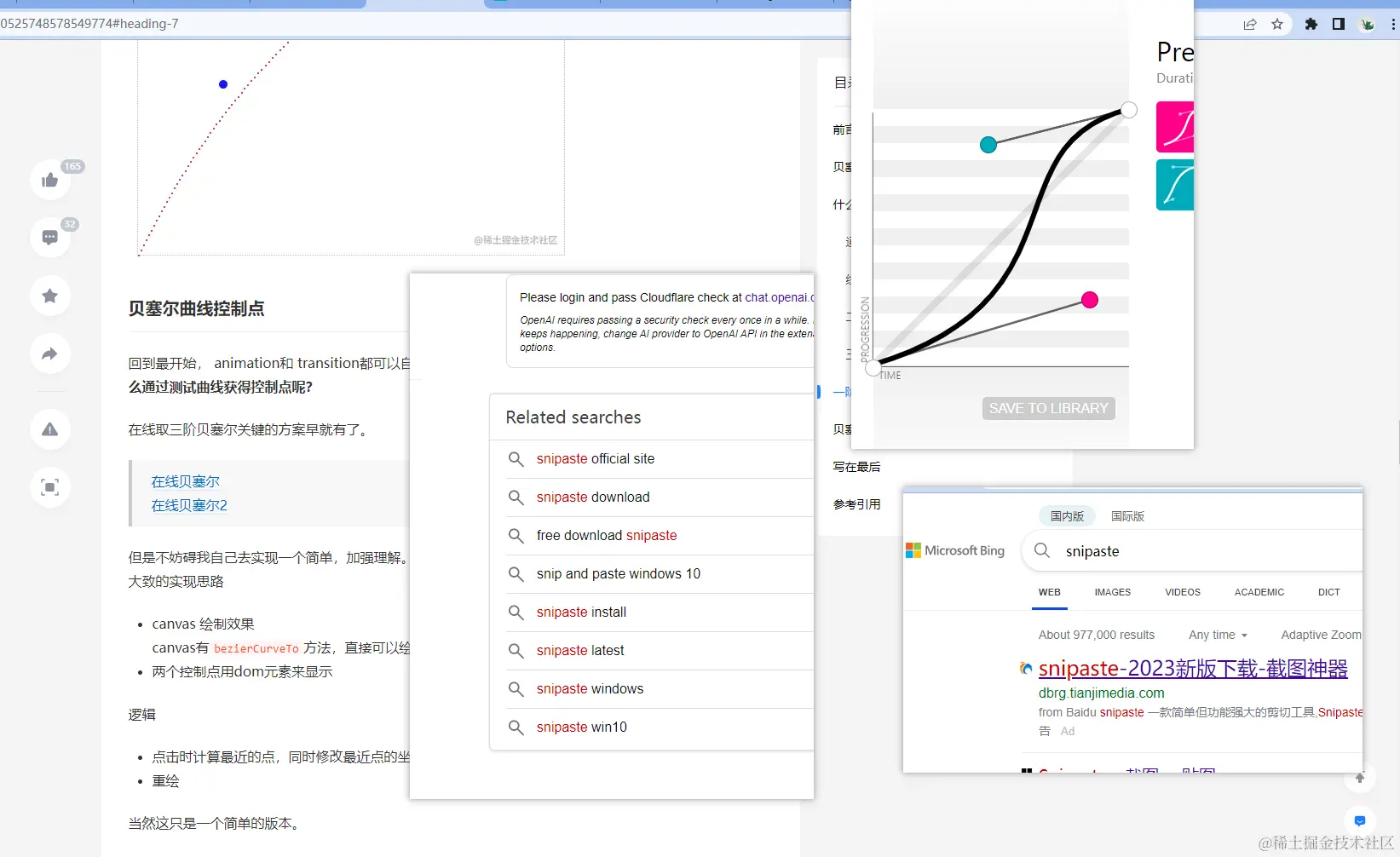
Task: Toggle the Chrome side panel open
Action: [x=1338, y=24]
